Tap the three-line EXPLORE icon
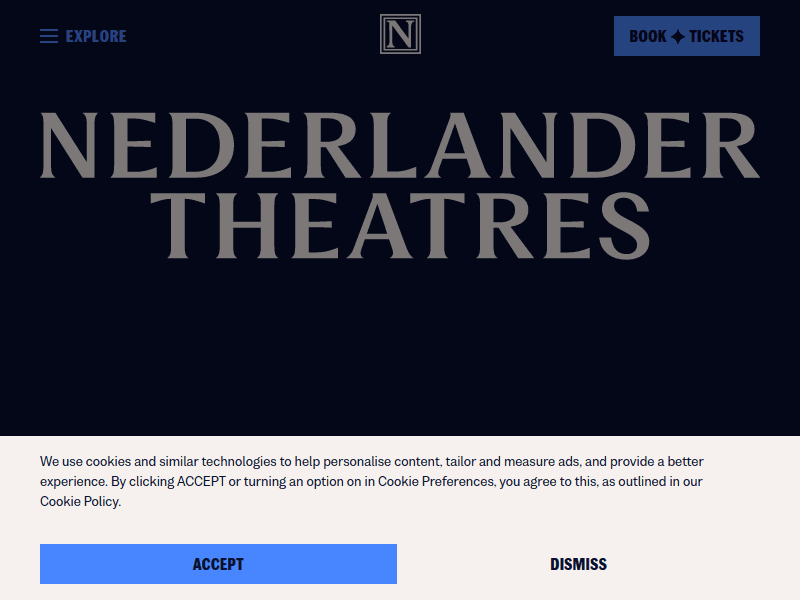 point(49,36)
